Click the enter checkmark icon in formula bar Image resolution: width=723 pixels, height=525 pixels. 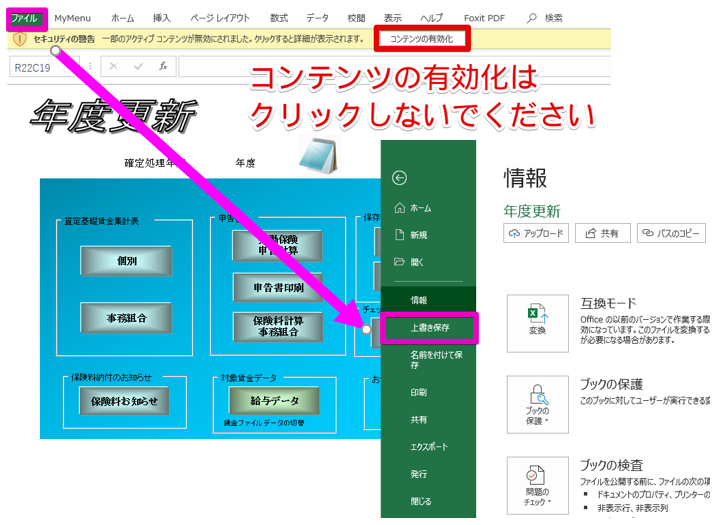coord(138,67)
